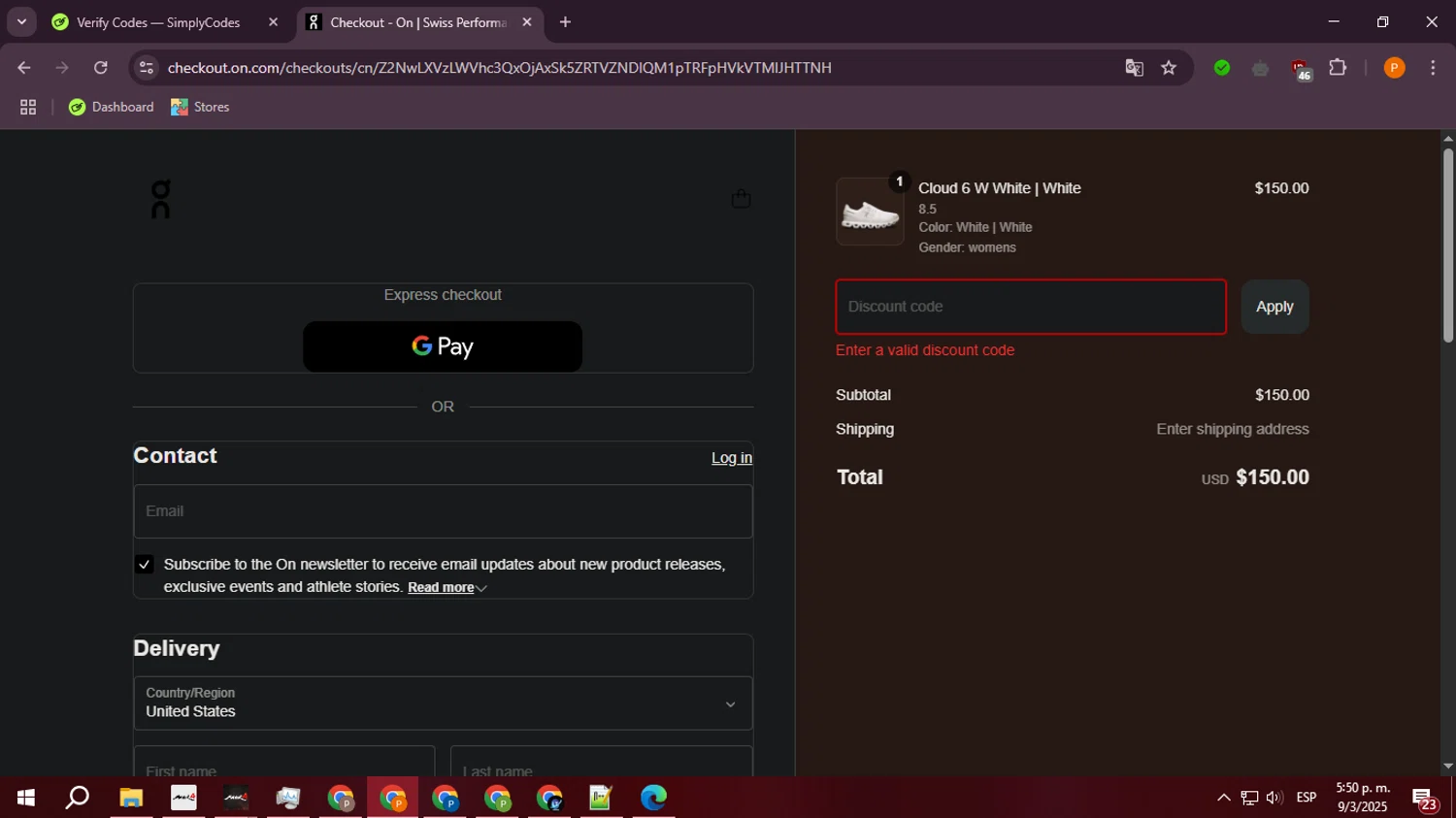Reload the checkout page
Image resolution: width=1456 pixels, height=818 pixels.
(x=101, y=68)
